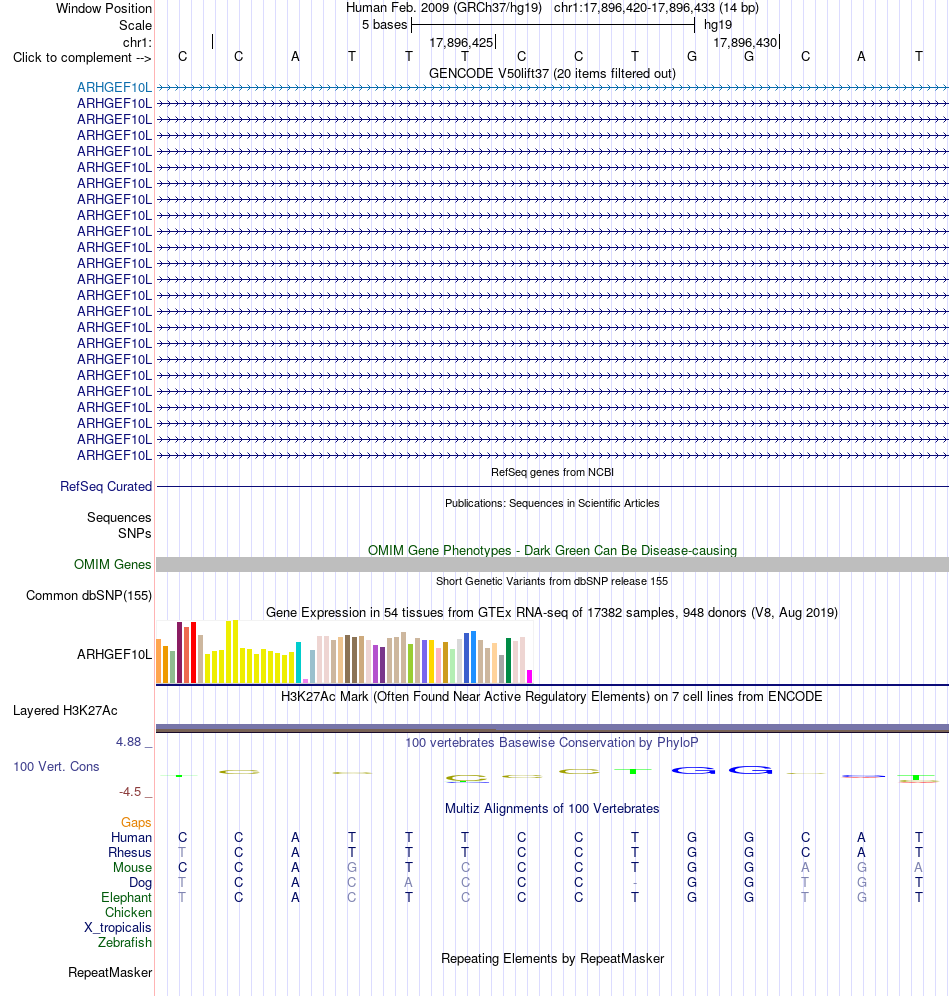Open the OMIM Gene Phenotypes track title

[x=552, y=551]
